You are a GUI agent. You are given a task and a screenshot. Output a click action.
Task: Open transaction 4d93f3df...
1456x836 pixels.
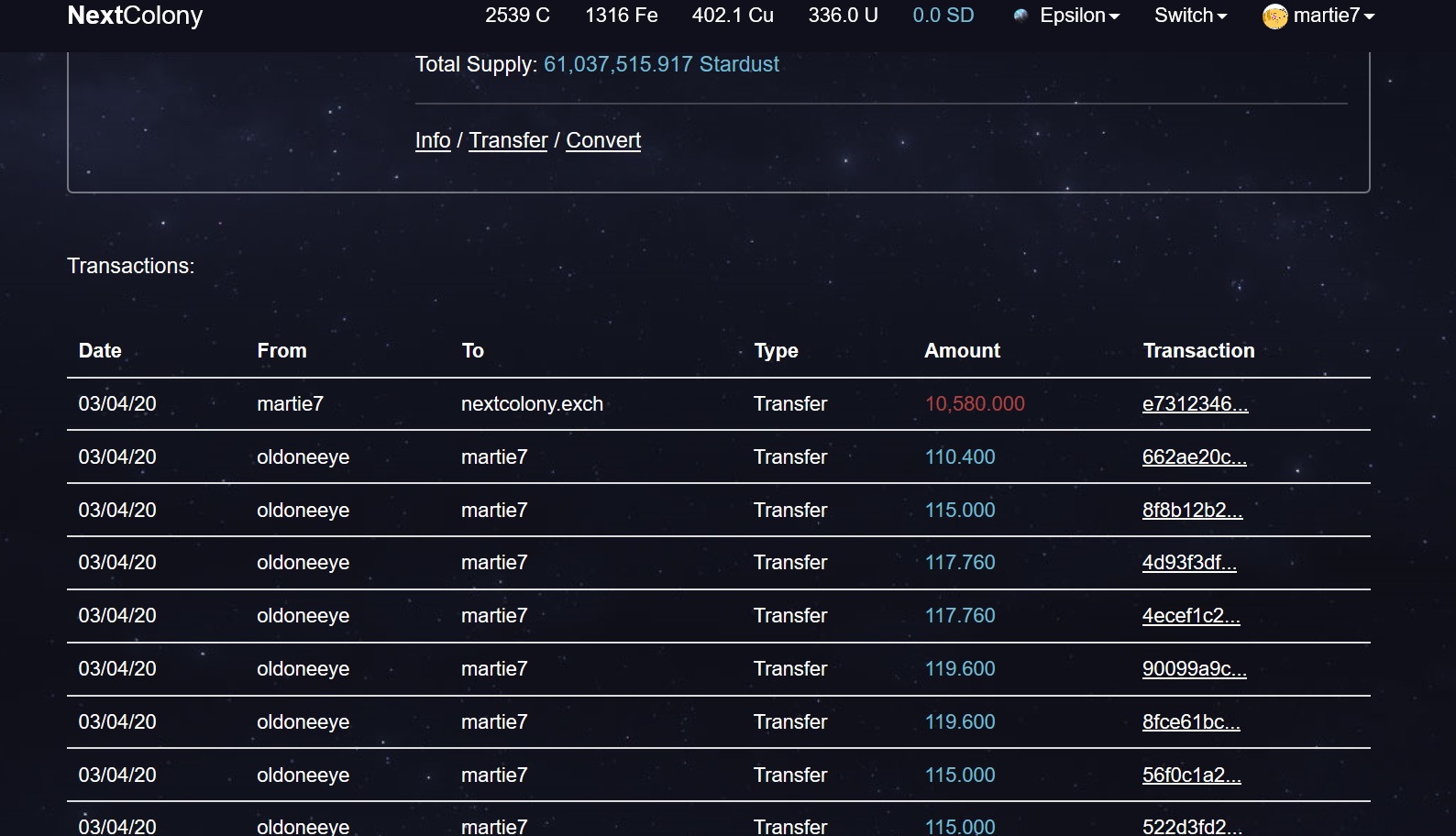point(1189,563)
